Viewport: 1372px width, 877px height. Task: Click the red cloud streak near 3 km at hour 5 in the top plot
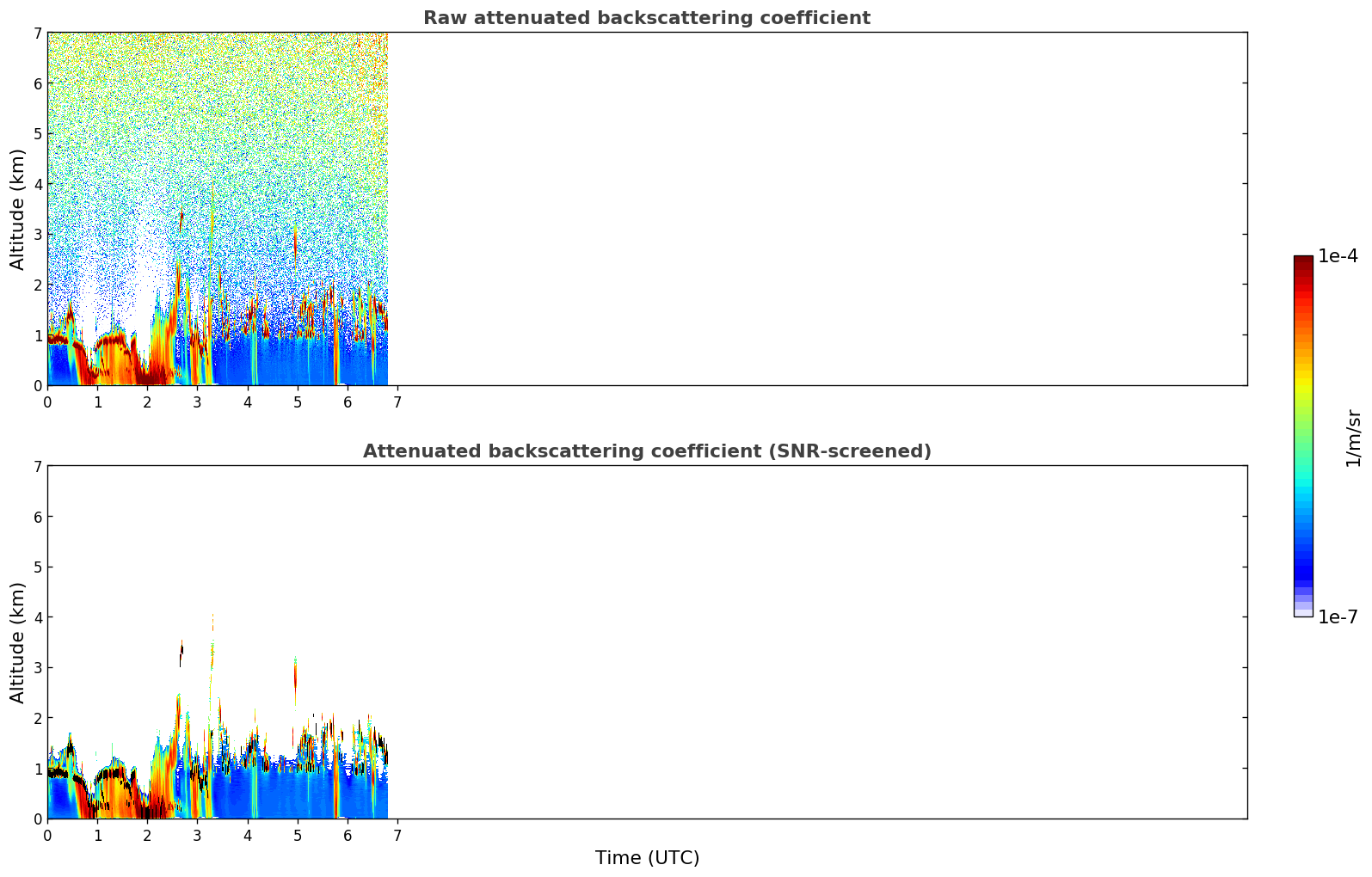[295, 241]
